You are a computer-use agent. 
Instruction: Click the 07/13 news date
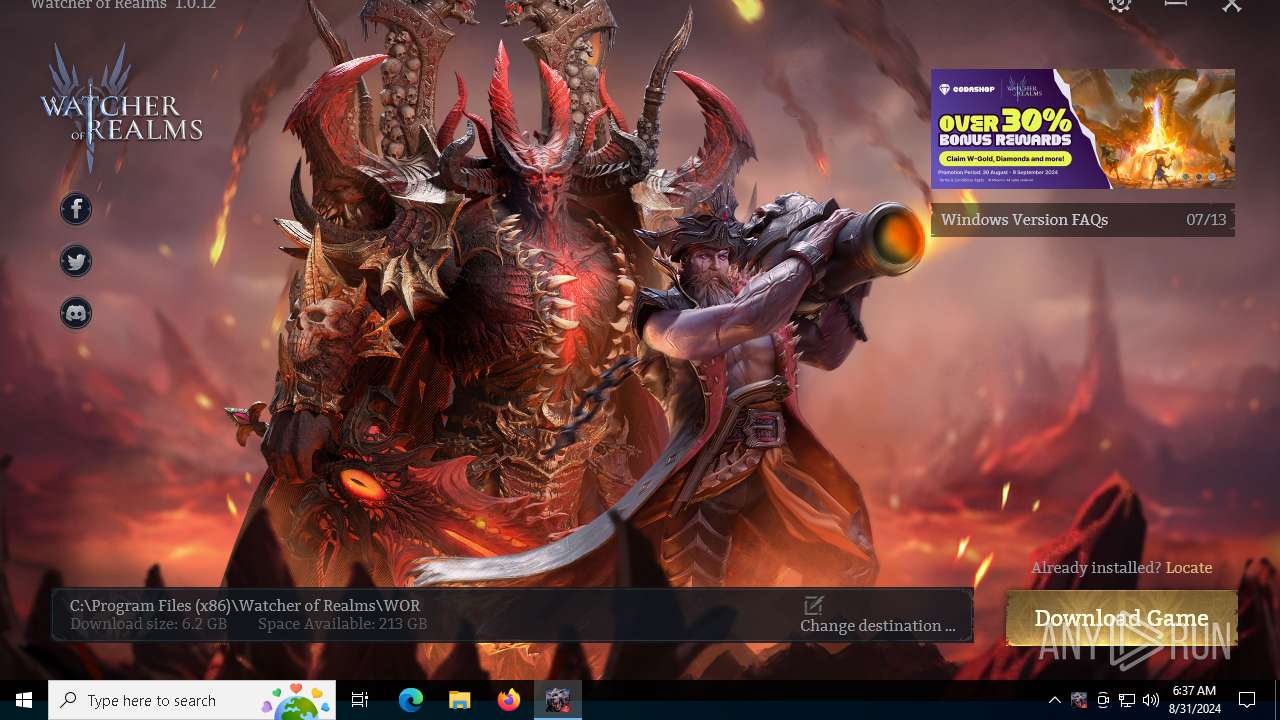[1206, 220]
